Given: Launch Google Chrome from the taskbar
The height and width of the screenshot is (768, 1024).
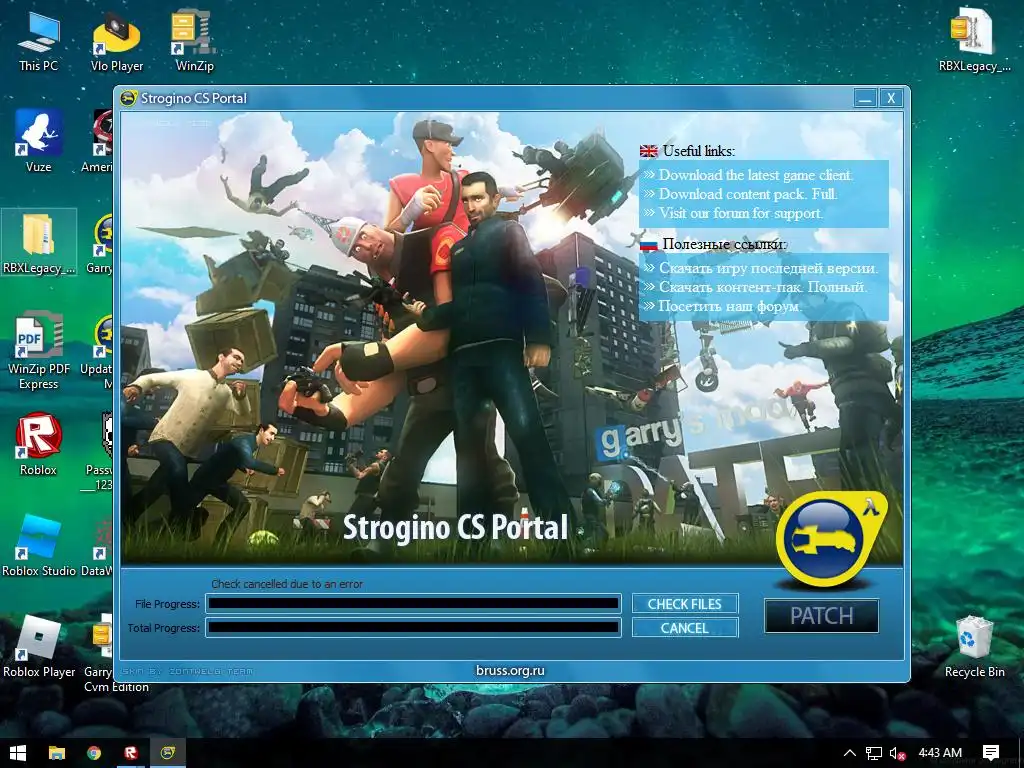Looking at the screenshot, I should [94, 753].
